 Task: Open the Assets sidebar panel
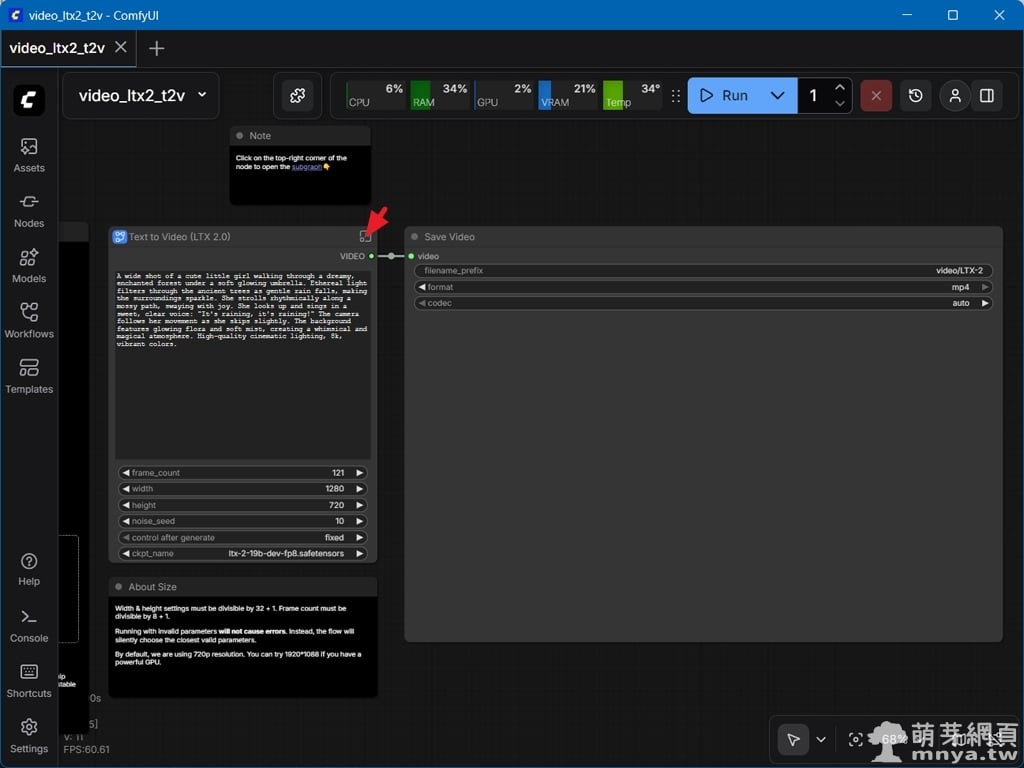(x=29, y=154)
